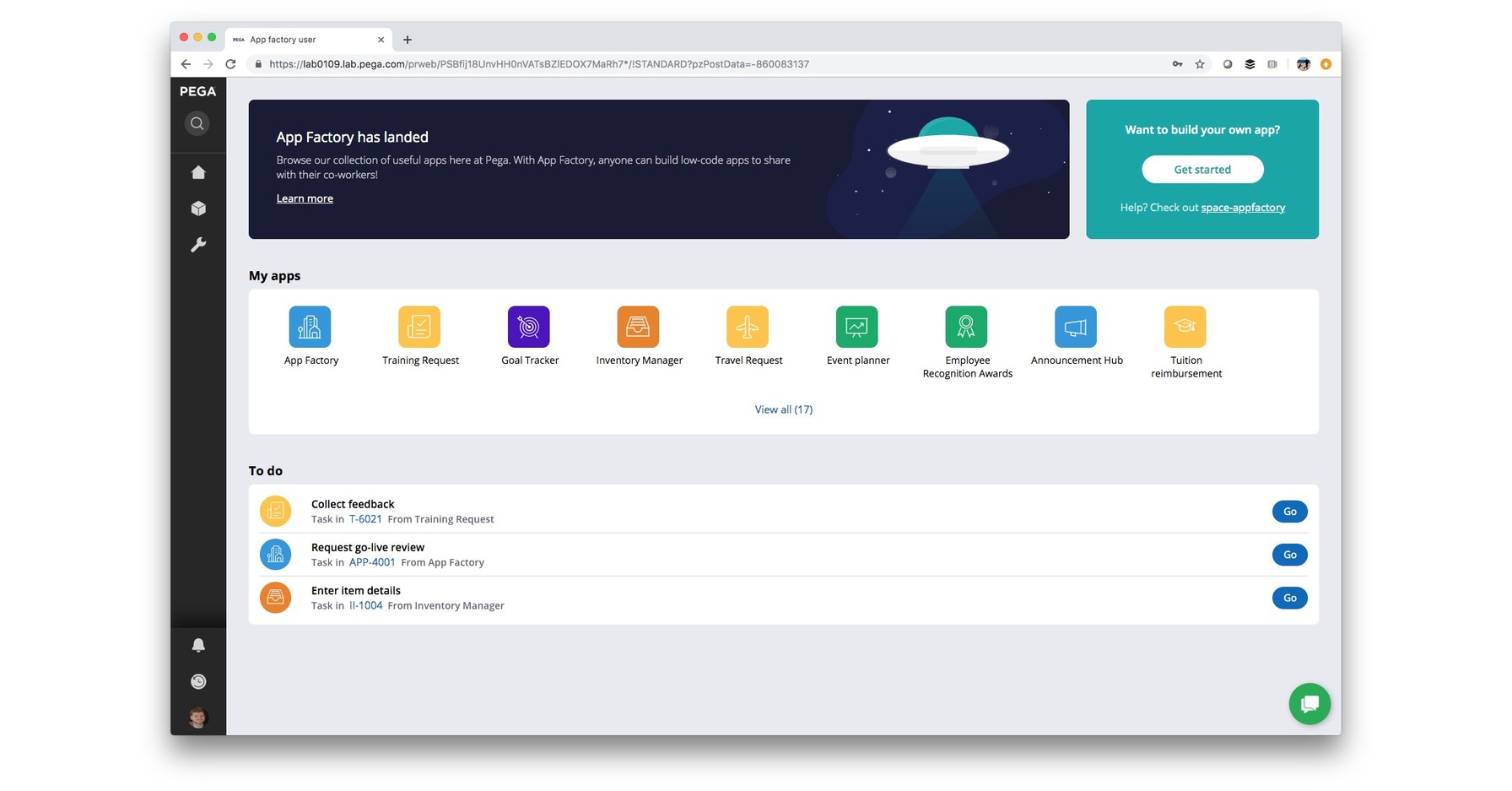Viewport: 1512px width, 791px height.
Task: Open task T-6021 from Training Request
Action: coord(366,519)
